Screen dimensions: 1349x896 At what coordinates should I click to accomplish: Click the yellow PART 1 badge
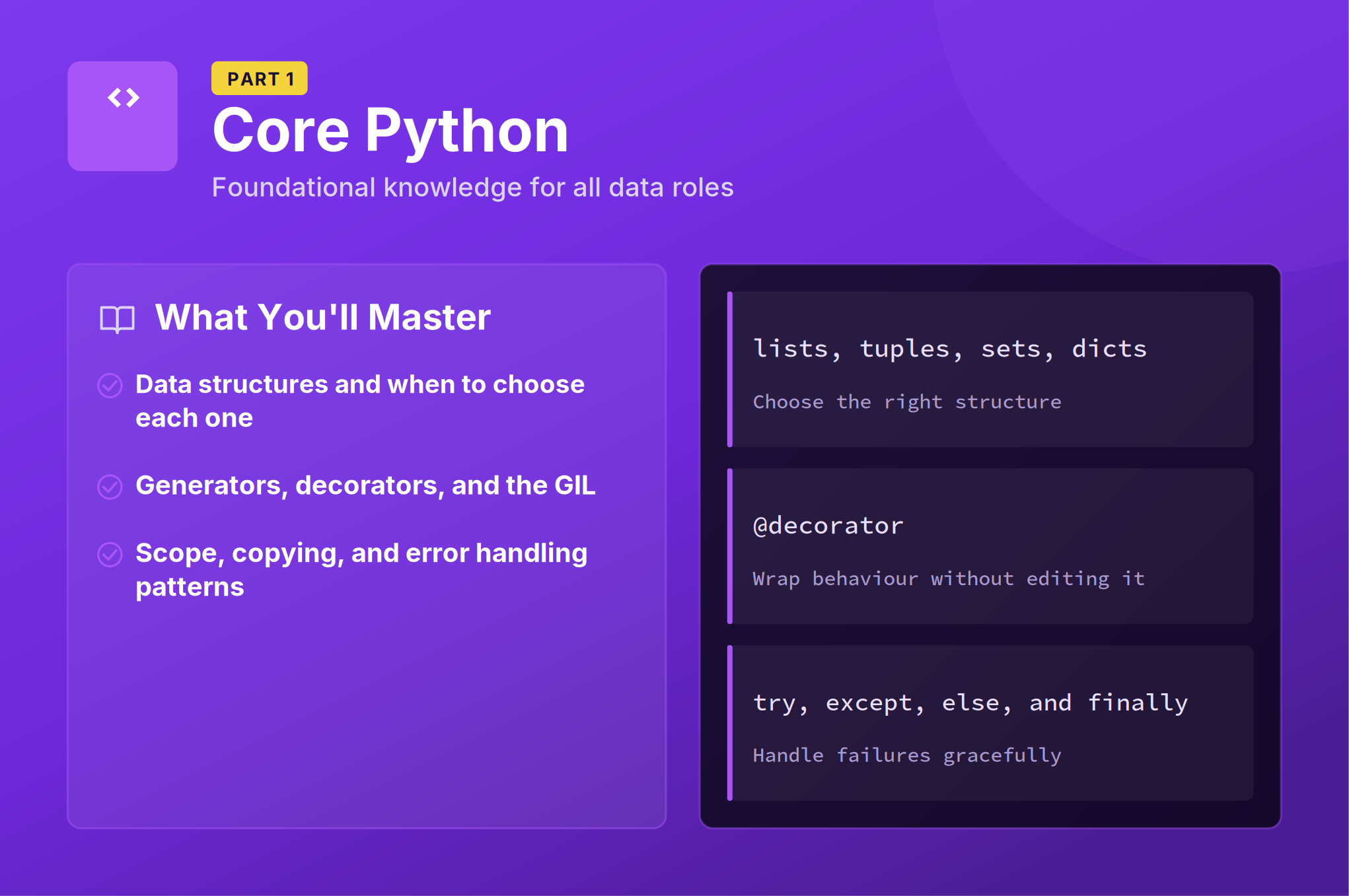pos(259,79)
